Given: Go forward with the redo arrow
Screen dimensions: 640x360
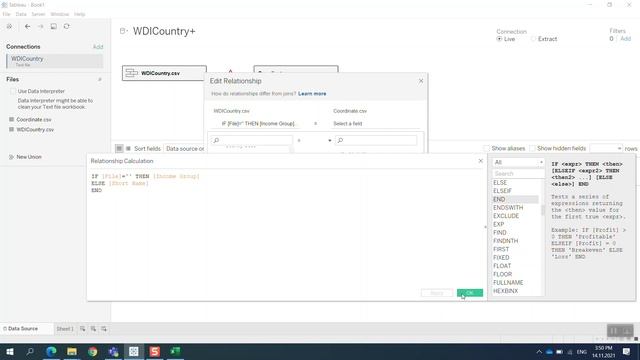Looking at the screenshot, I should [x=40, y=27].
